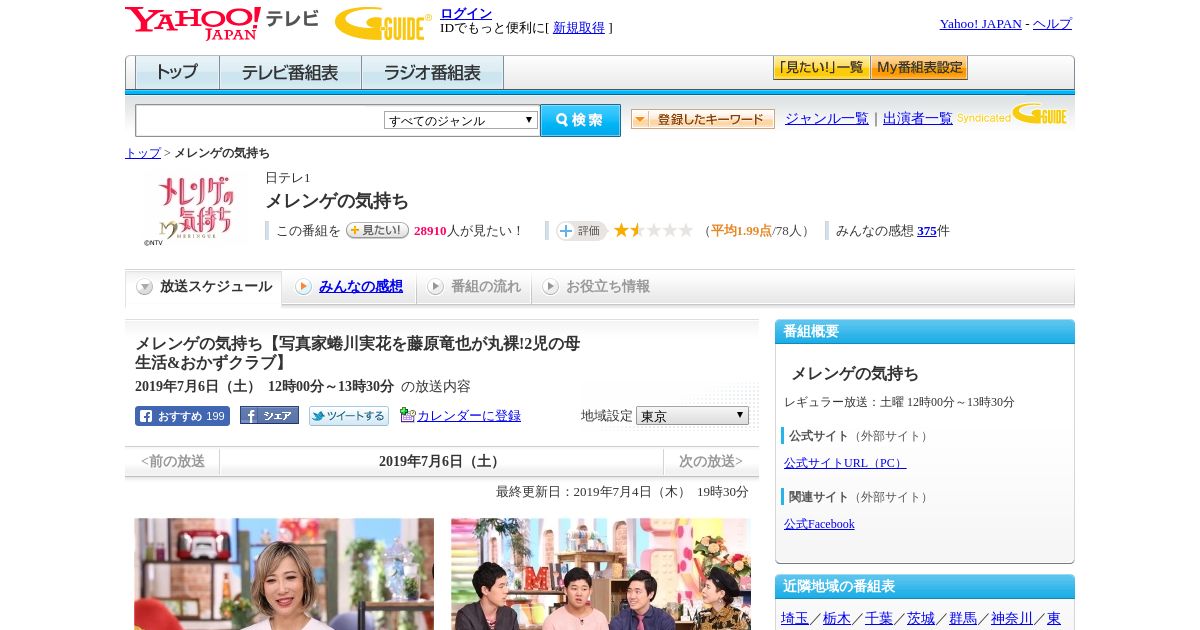Click the 栃木 region link
Viewport: 1200px width, 630px height.
(x=837, y=618)
